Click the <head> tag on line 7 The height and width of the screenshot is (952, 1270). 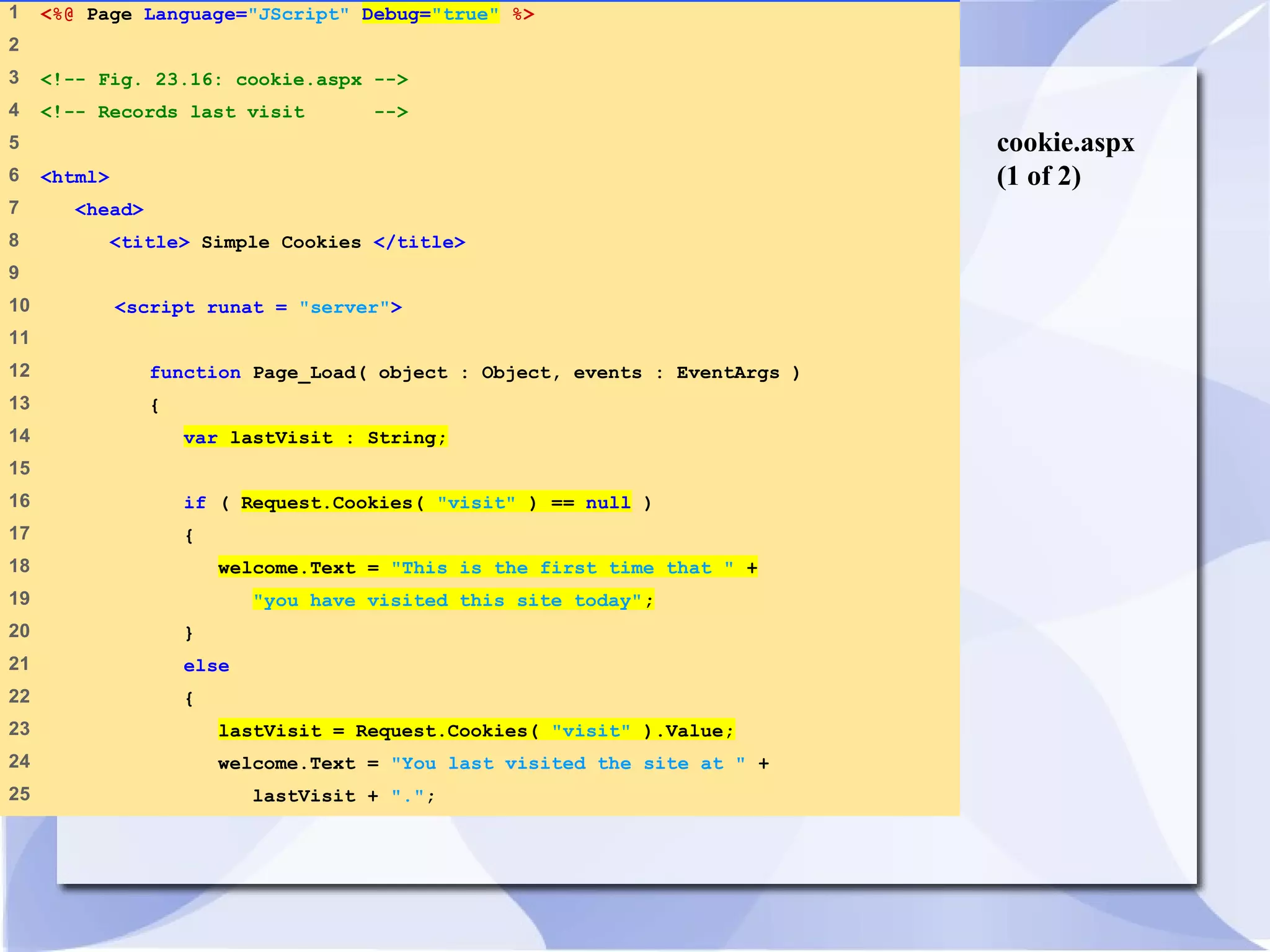tap(109, 209)
